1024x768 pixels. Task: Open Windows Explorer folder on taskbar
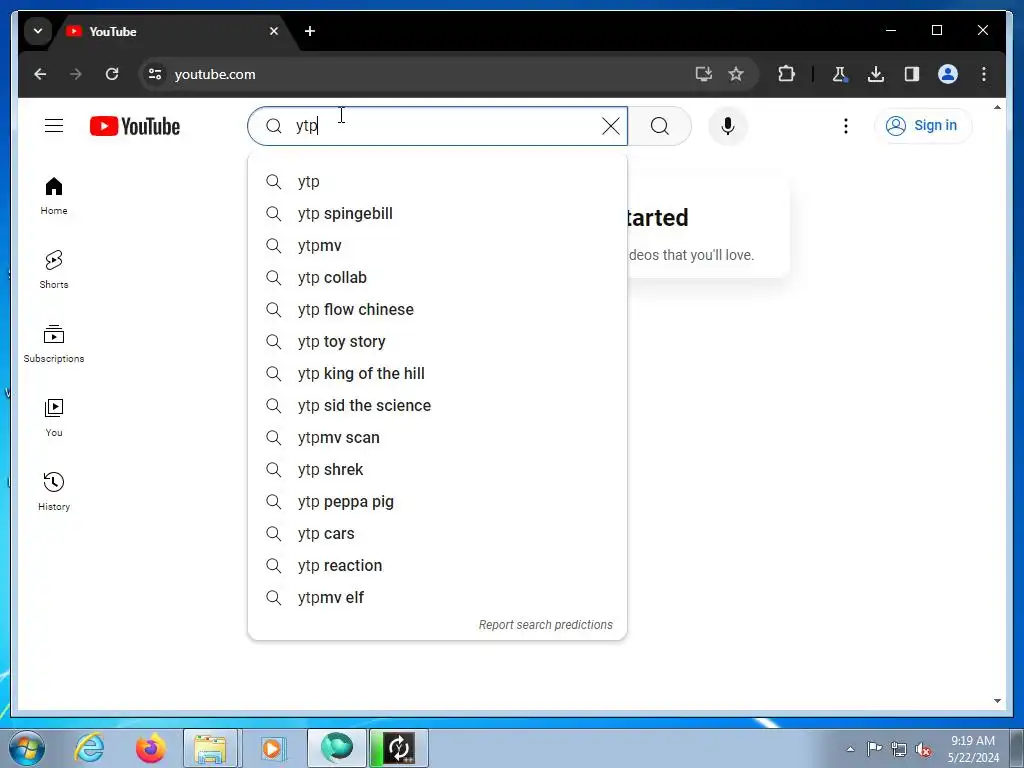pos(210,748)
